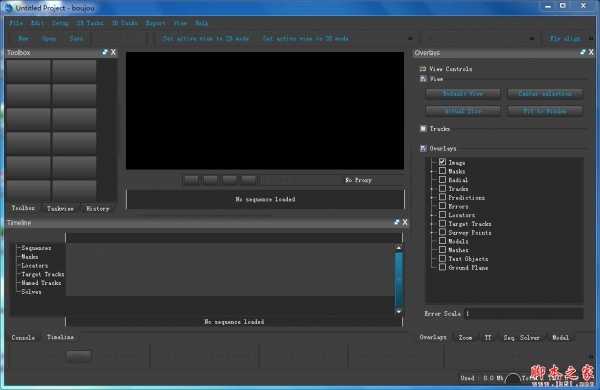
Task: Switch to the Taskview tab
Action: coord(60,209)
